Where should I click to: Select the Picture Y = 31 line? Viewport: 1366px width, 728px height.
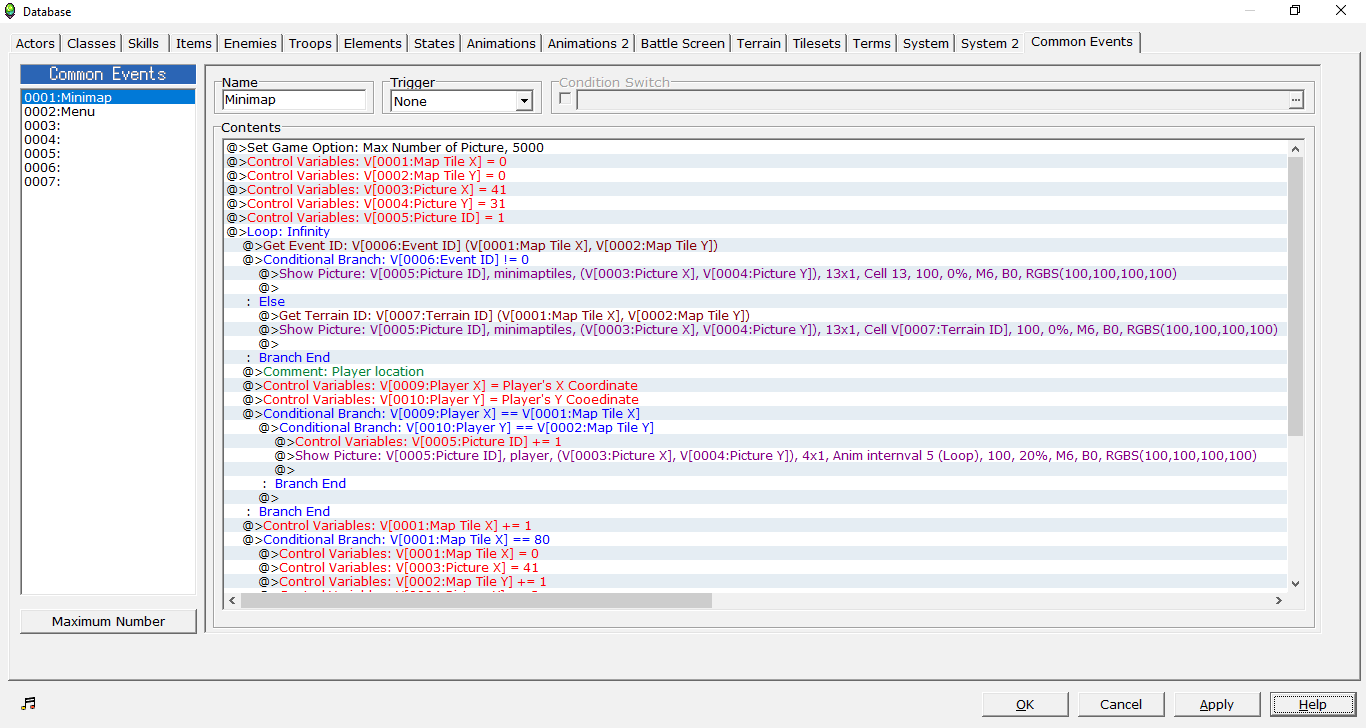pos(756,203)
